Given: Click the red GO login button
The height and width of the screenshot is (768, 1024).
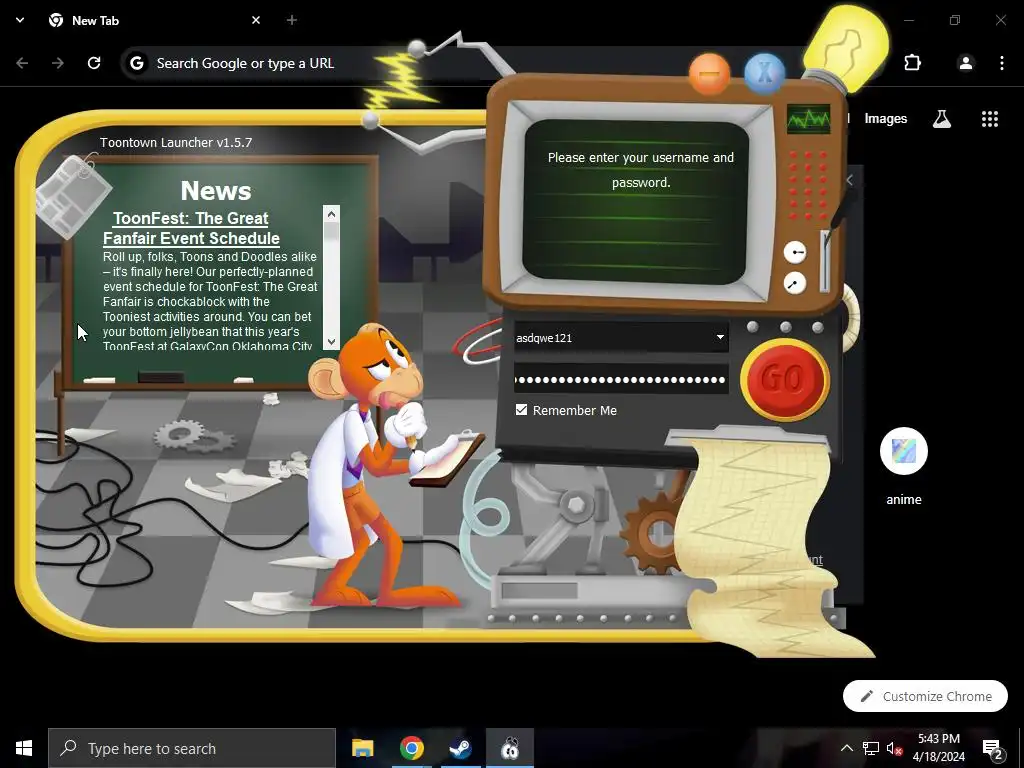Looking at the screenshot, I should (x=784, y=379).
